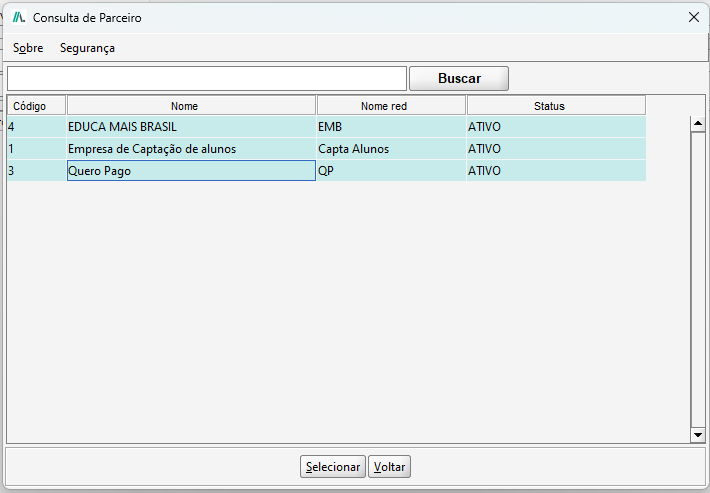Select the EDUCA MAIS BRASIL name cell

click(191, 127)
